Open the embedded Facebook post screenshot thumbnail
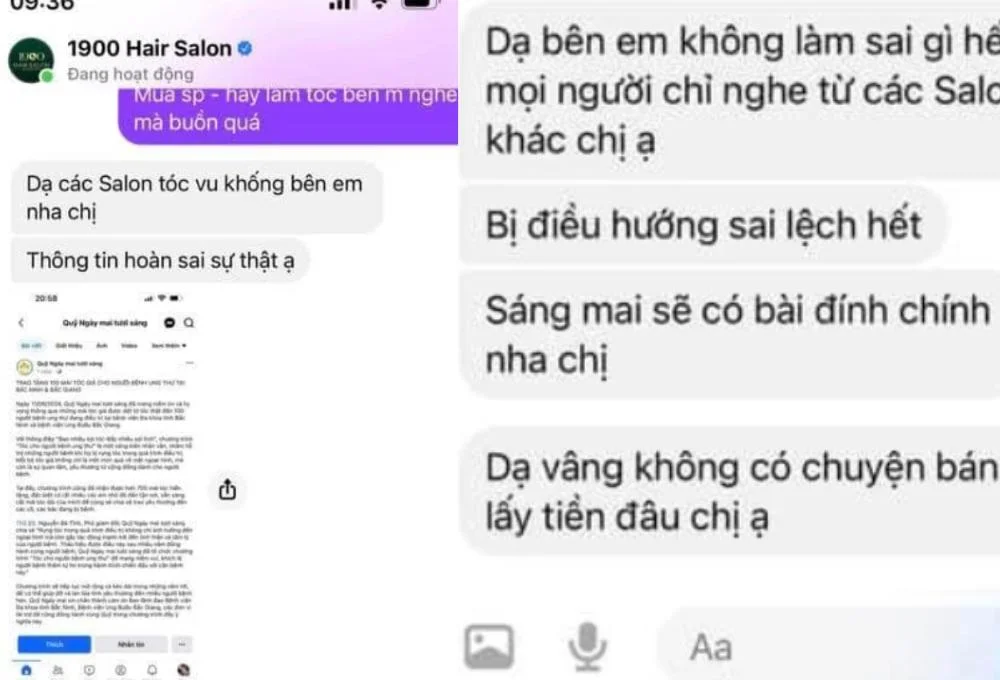The height and width of the screenshot is (680, 1000). point(105,485)
